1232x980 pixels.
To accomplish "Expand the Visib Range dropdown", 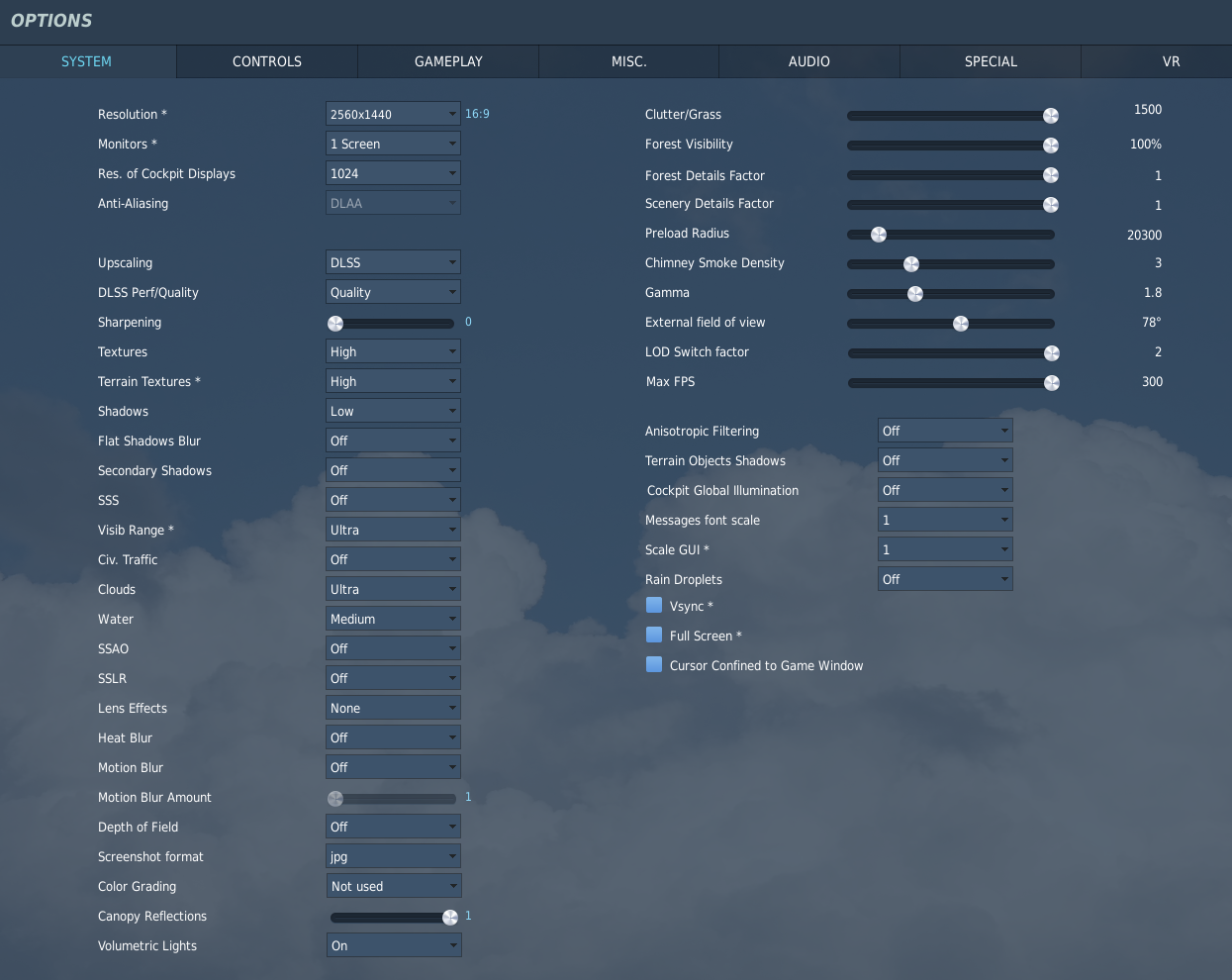I will (x=394, y=530).
